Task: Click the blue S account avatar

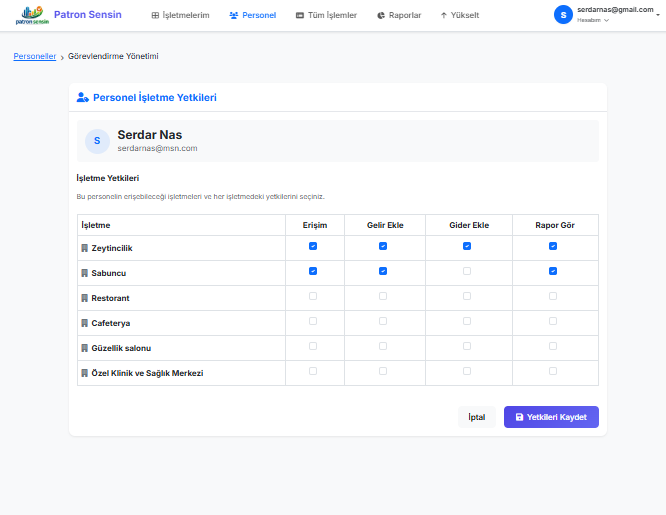Action: [563, 15]
